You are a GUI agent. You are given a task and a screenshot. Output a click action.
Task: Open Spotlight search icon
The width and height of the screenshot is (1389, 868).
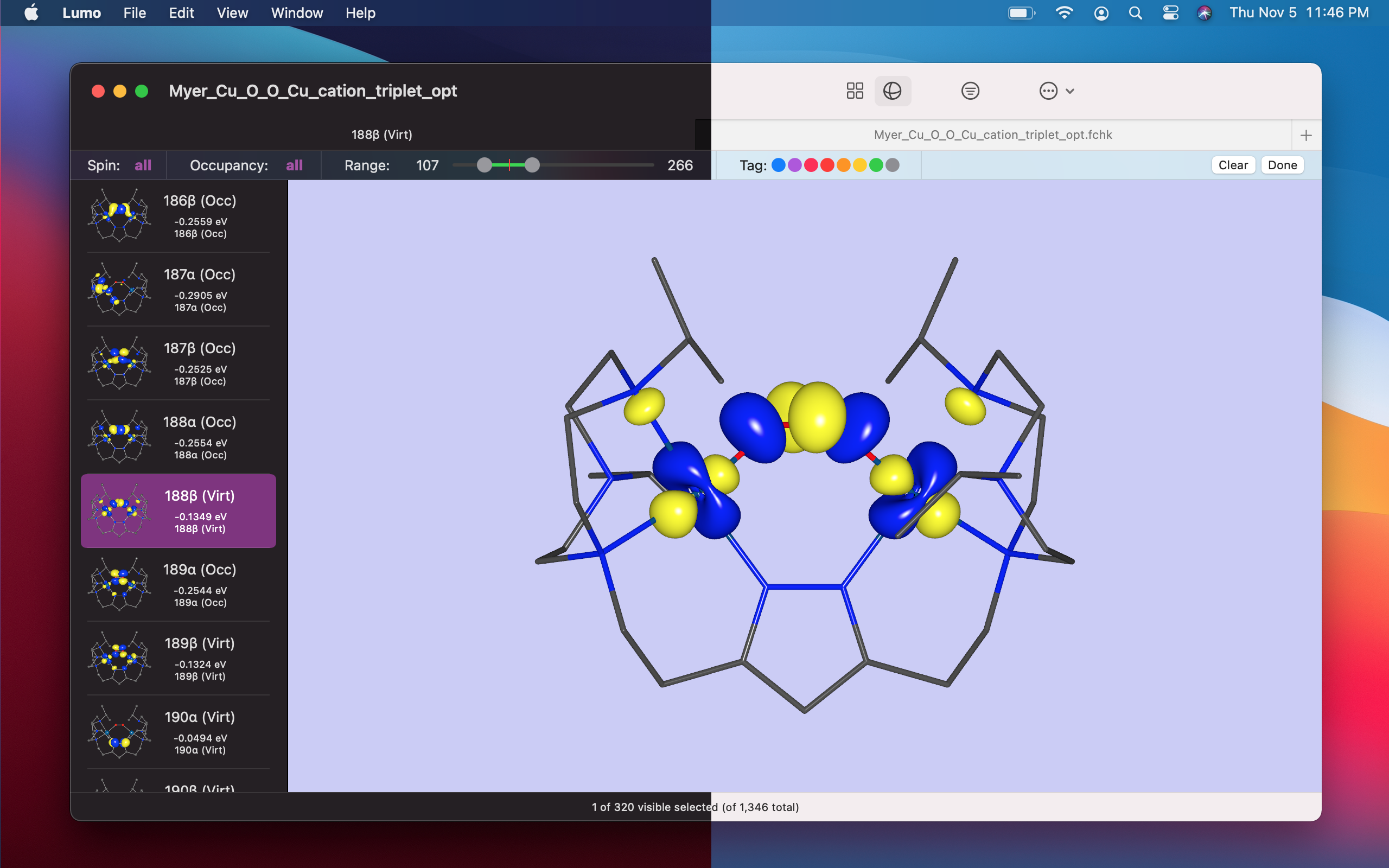[x=1135, y=12]
